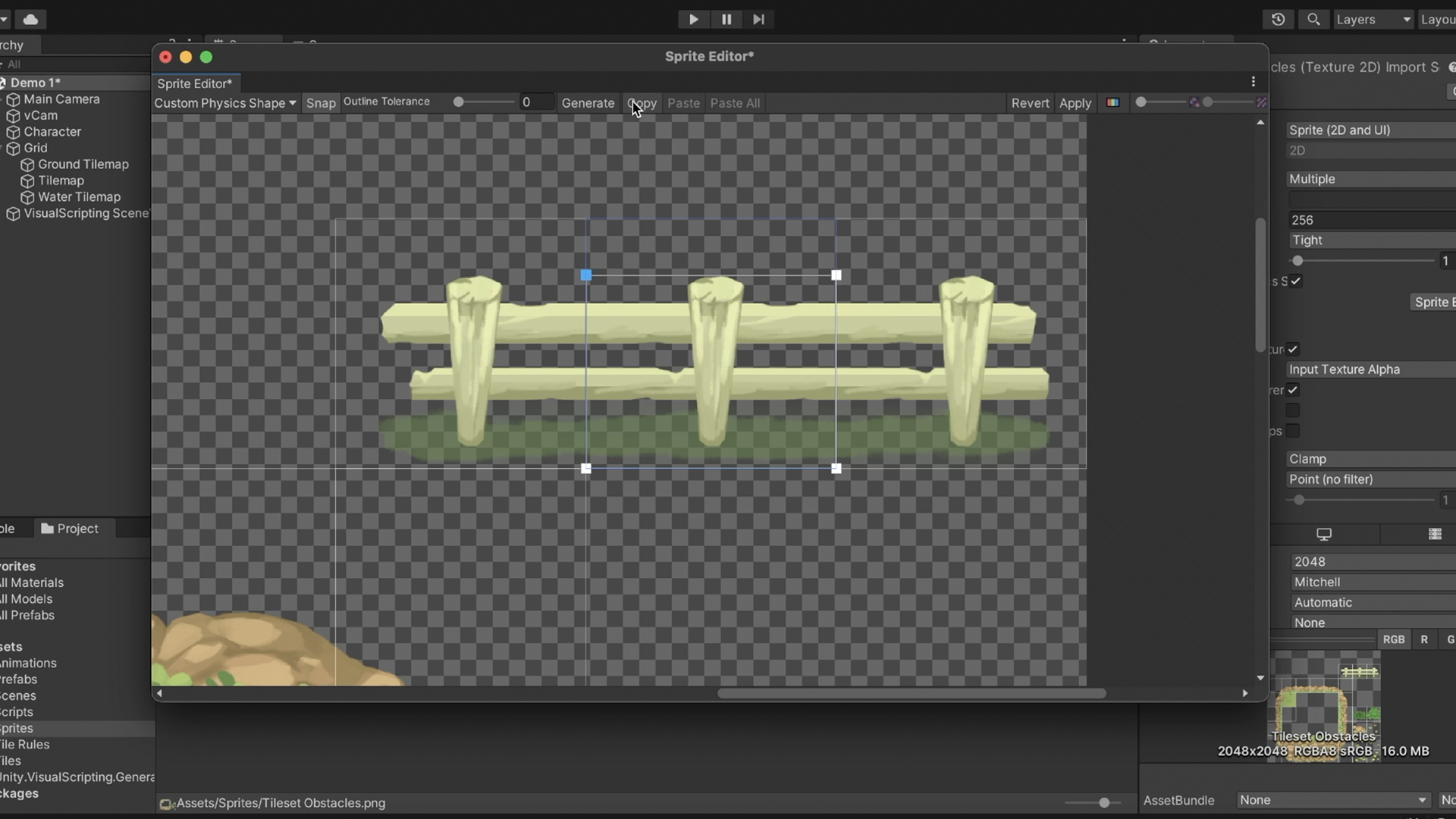Switch to the Project tab
The image size is (1456, 819).
point(70,529)
